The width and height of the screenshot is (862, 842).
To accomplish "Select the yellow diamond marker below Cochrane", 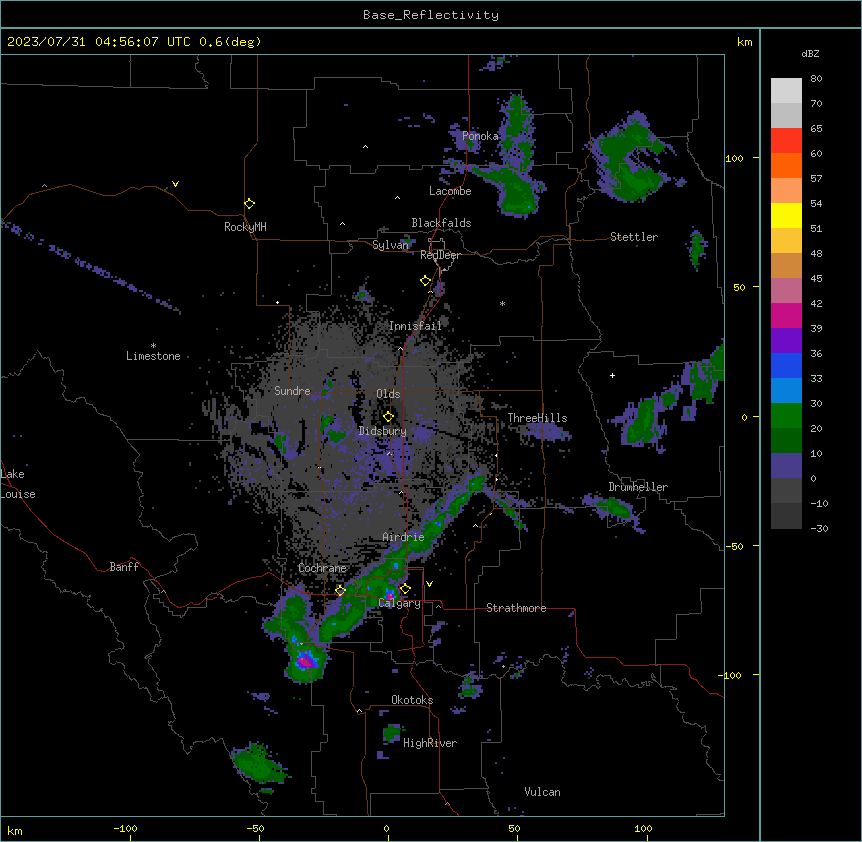I will click(x=340, y=591).
